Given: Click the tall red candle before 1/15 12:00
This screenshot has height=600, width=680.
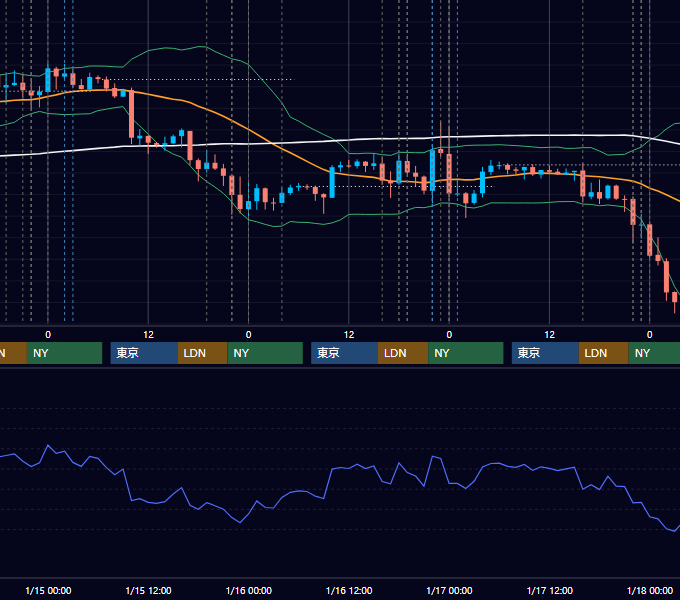Looking at the screenshot, I should (131, 114).
